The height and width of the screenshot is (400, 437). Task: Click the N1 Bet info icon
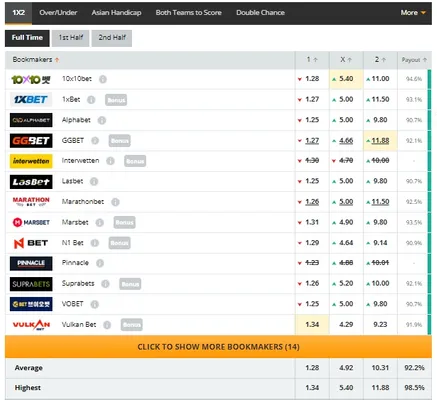tap(95, 243)
